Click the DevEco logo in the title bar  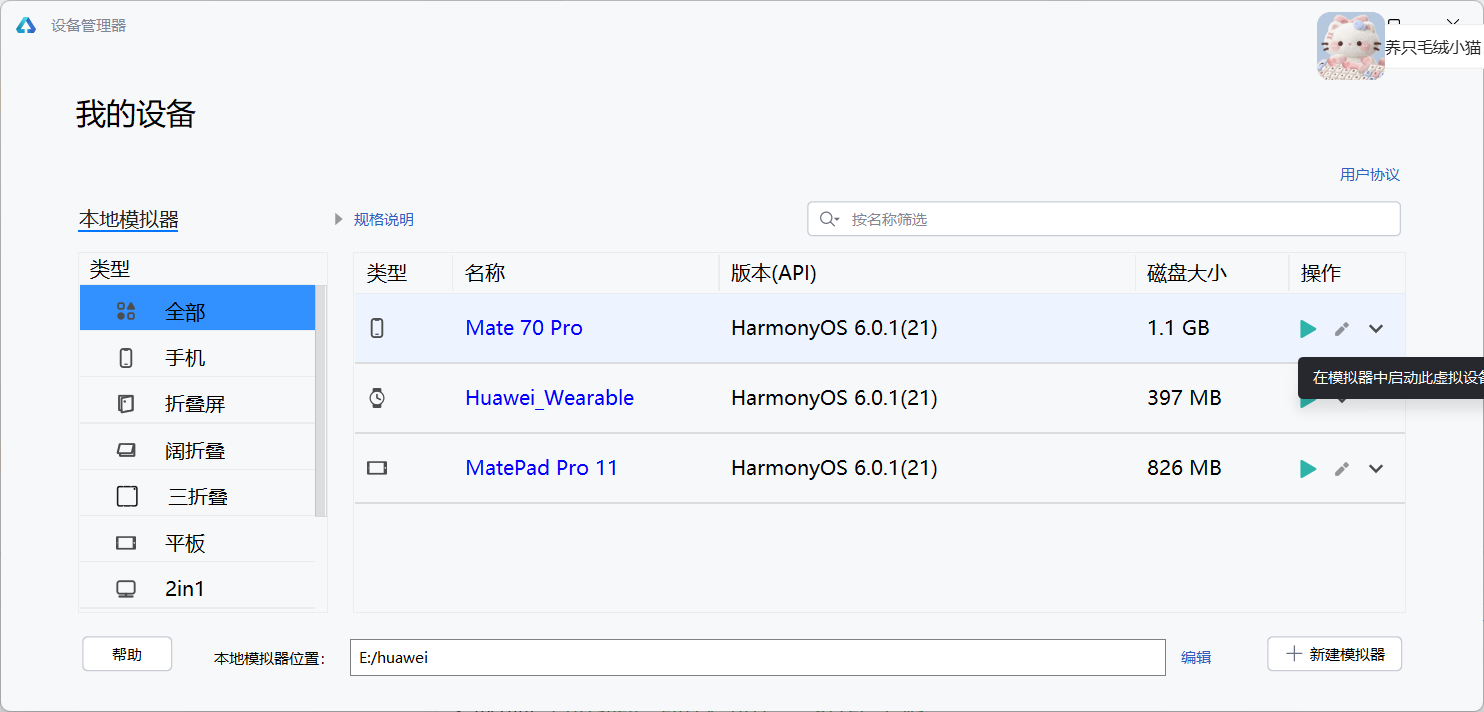coord(26,25)
